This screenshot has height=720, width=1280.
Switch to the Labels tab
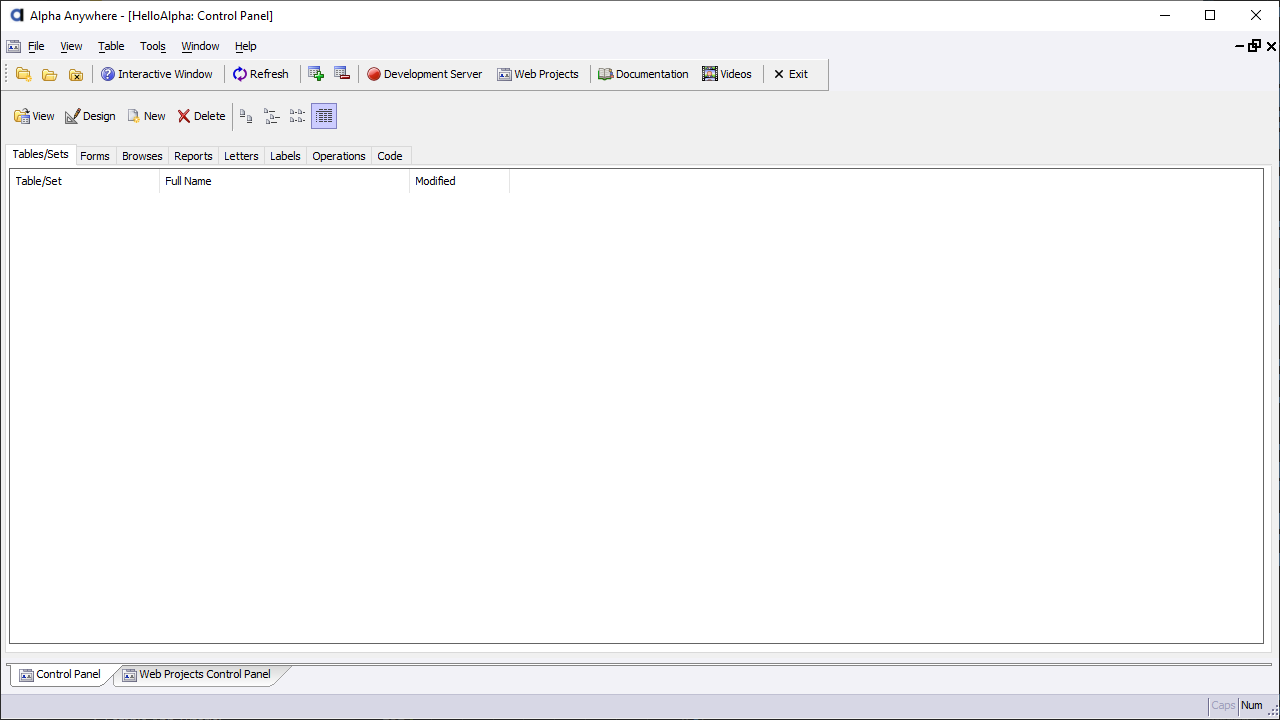(285, 156)
